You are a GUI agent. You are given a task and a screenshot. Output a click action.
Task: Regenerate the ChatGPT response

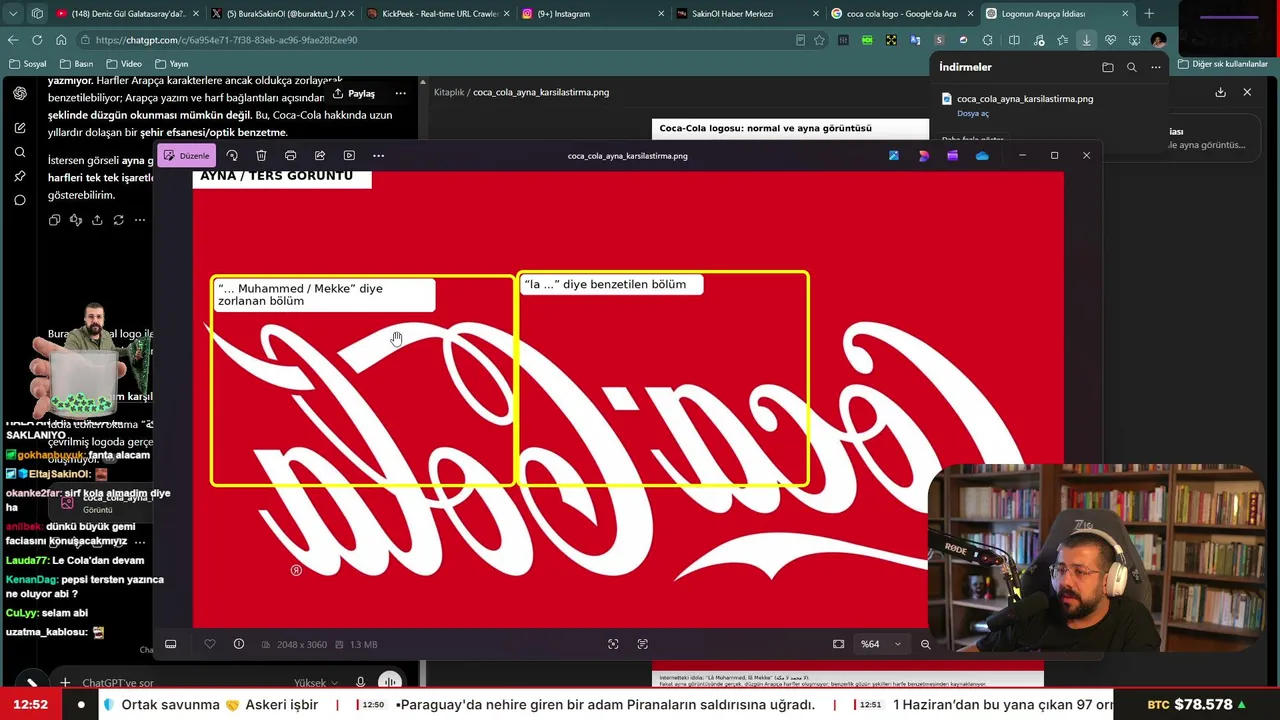[118, 220]
